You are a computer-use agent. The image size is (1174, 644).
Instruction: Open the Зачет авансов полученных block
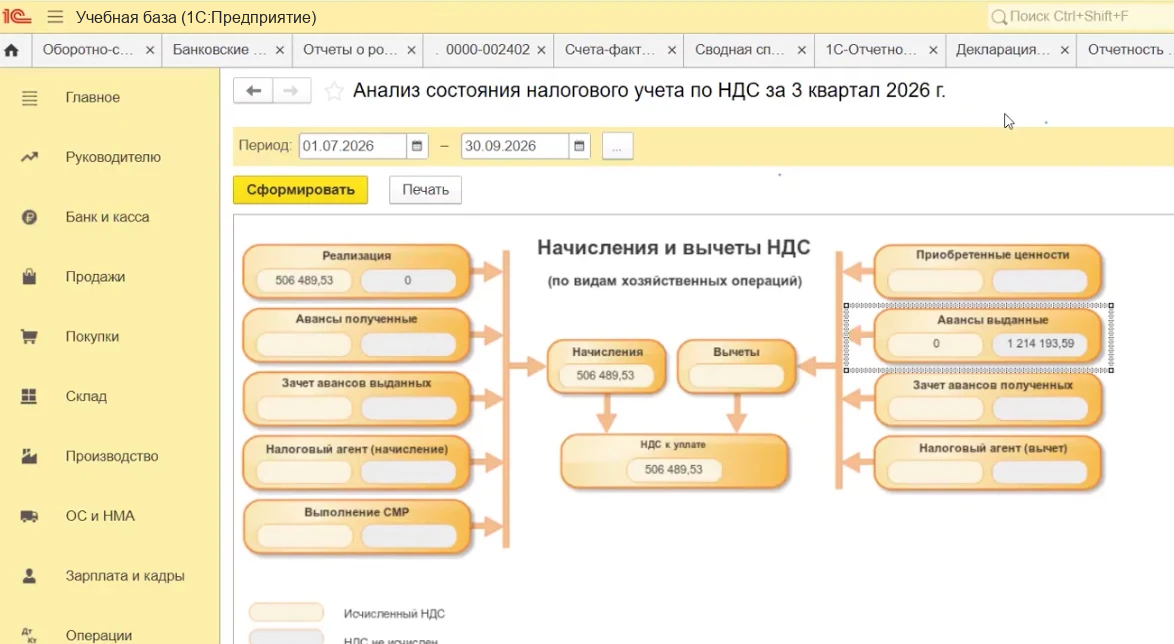click(988, 400)
